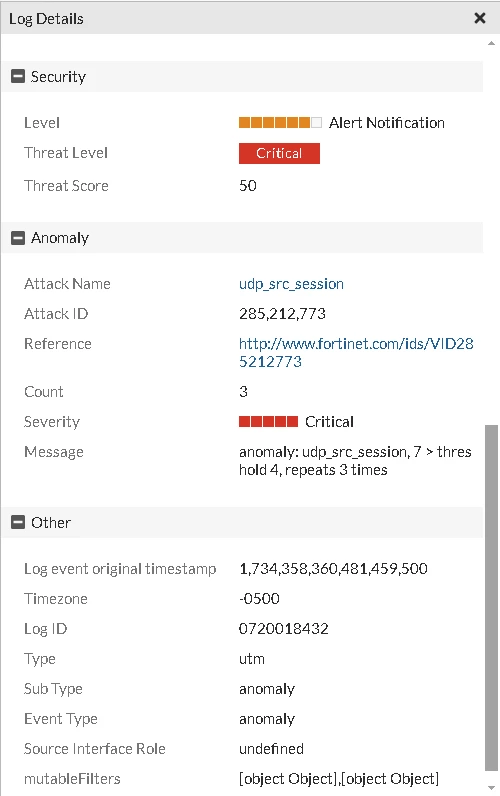
Task: Collapse the Security section minus icon
Action: point(18,77)
